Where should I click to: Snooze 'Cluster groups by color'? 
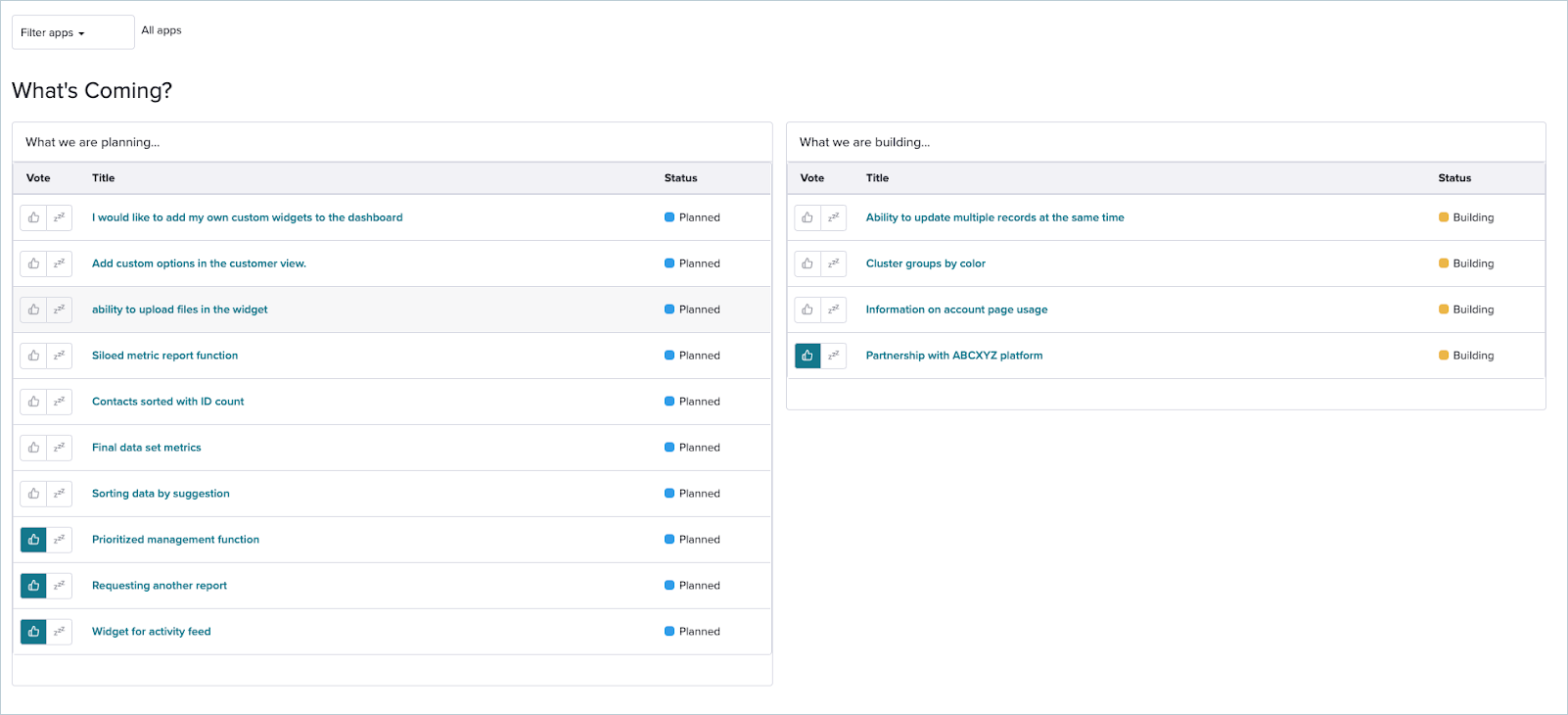833,263
